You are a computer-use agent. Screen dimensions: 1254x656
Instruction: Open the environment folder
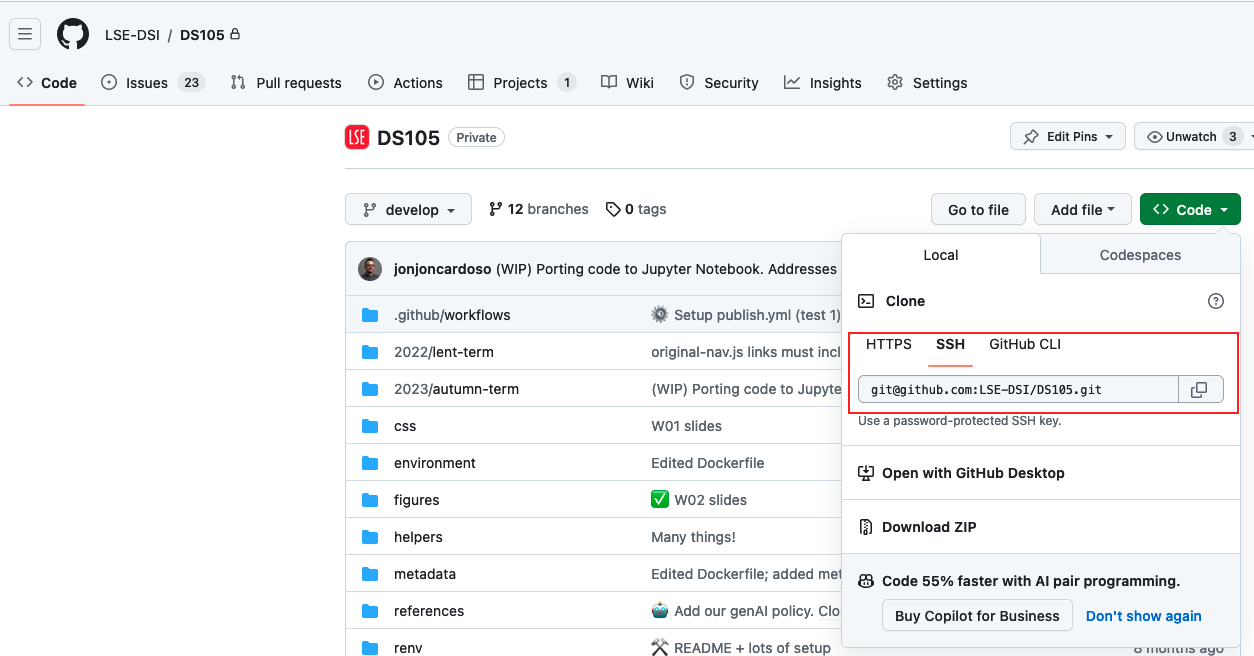[x=435, y=463]
